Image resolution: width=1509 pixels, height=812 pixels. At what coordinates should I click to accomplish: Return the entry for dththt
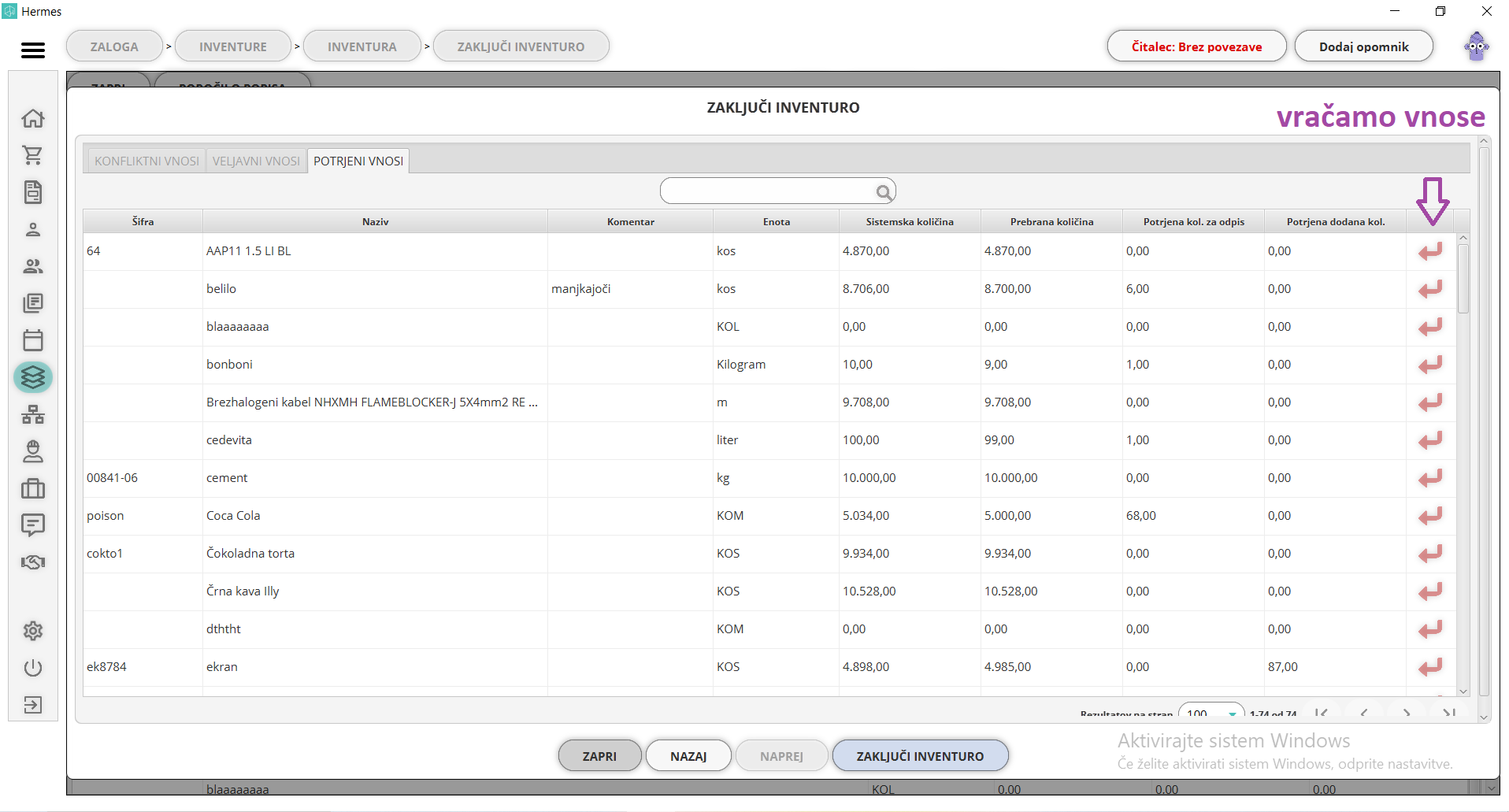[1430, 629]
